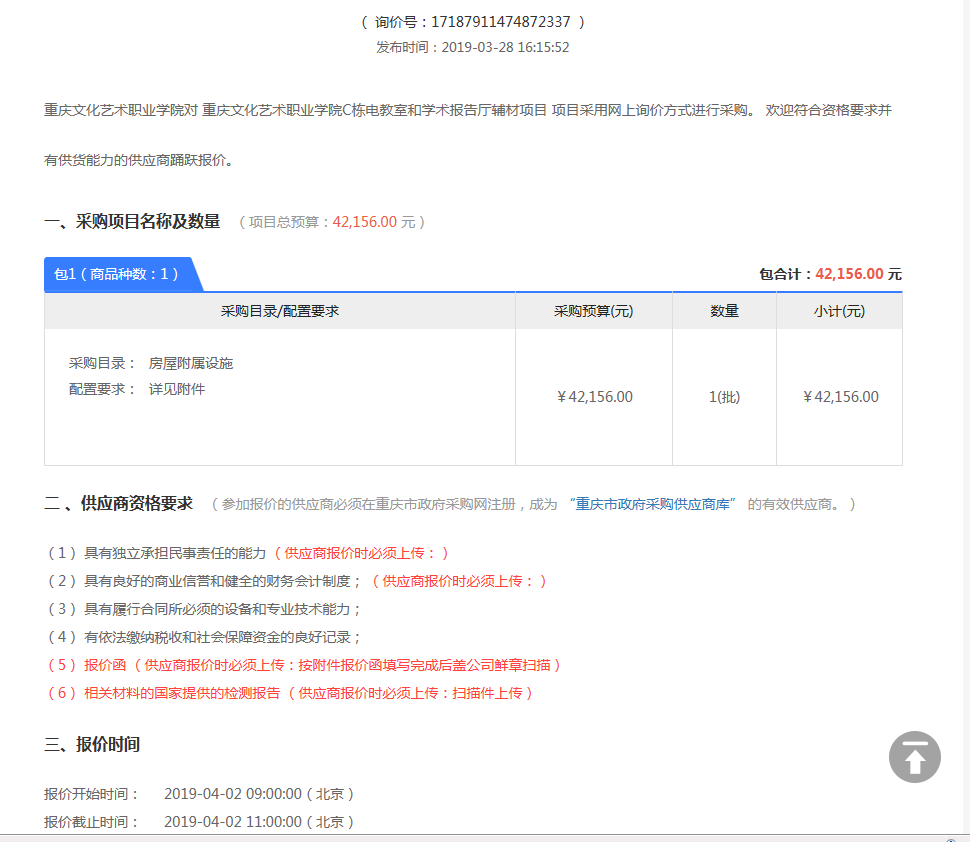Click the 采购目录/配置要求 column header

point(280,311)
